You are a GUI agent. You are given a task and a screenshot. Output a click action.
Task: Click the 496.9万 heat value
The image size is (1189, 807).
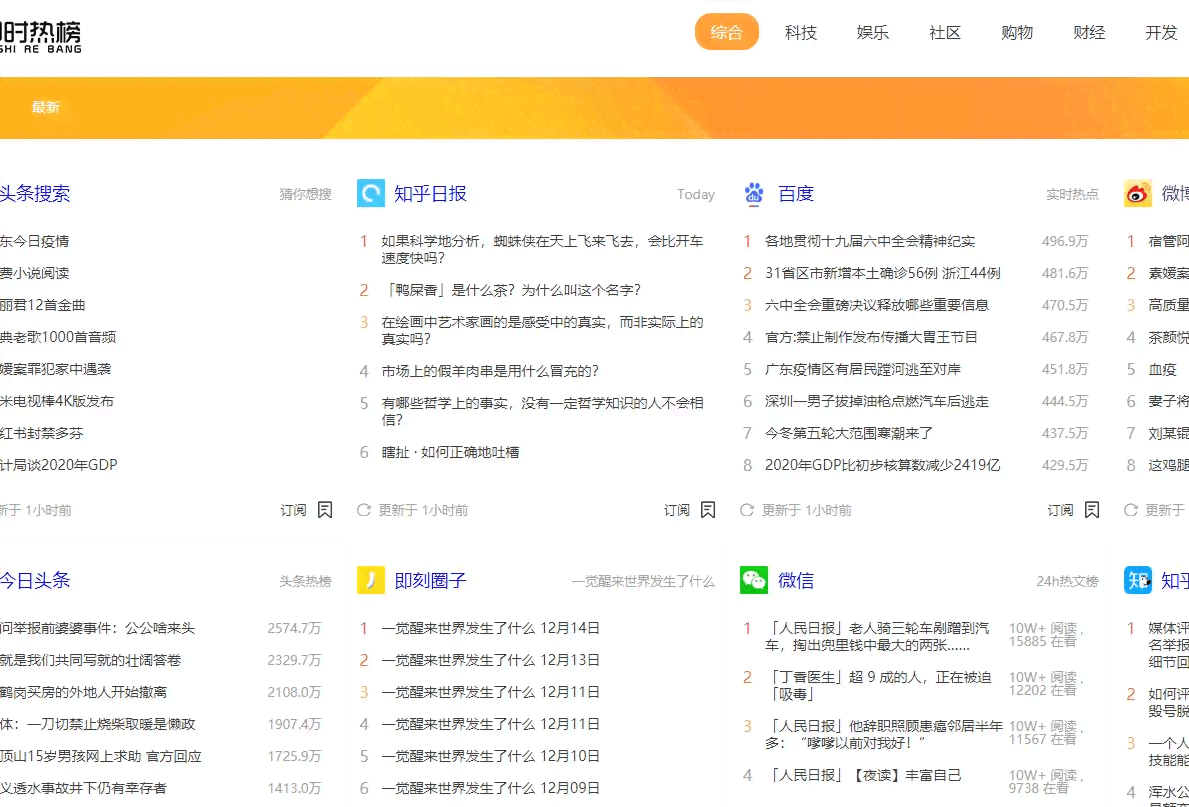coord(1065,241)
